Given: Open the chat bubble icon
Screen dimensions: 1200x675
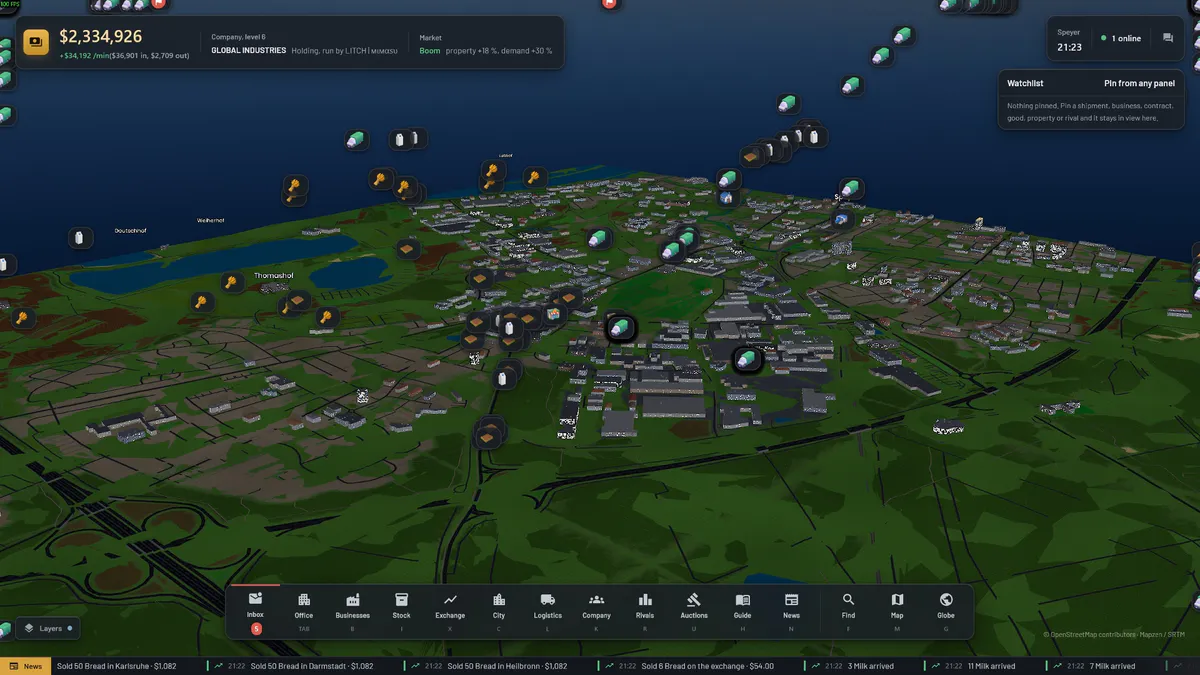Looking at the screenshot, I should tap(1167, 39).
